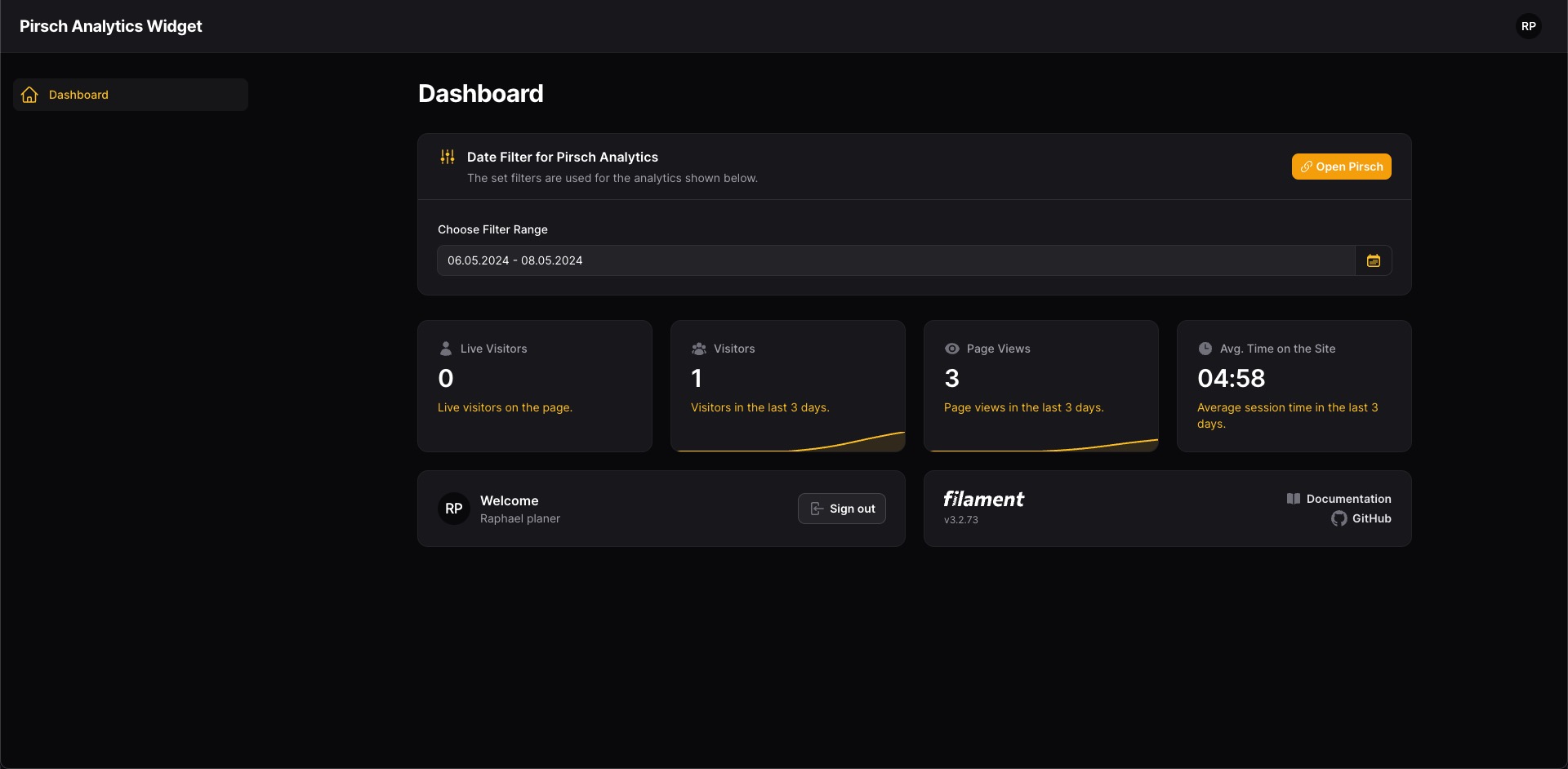Click the Pirsch Analytics Widget title

point(111,26)
